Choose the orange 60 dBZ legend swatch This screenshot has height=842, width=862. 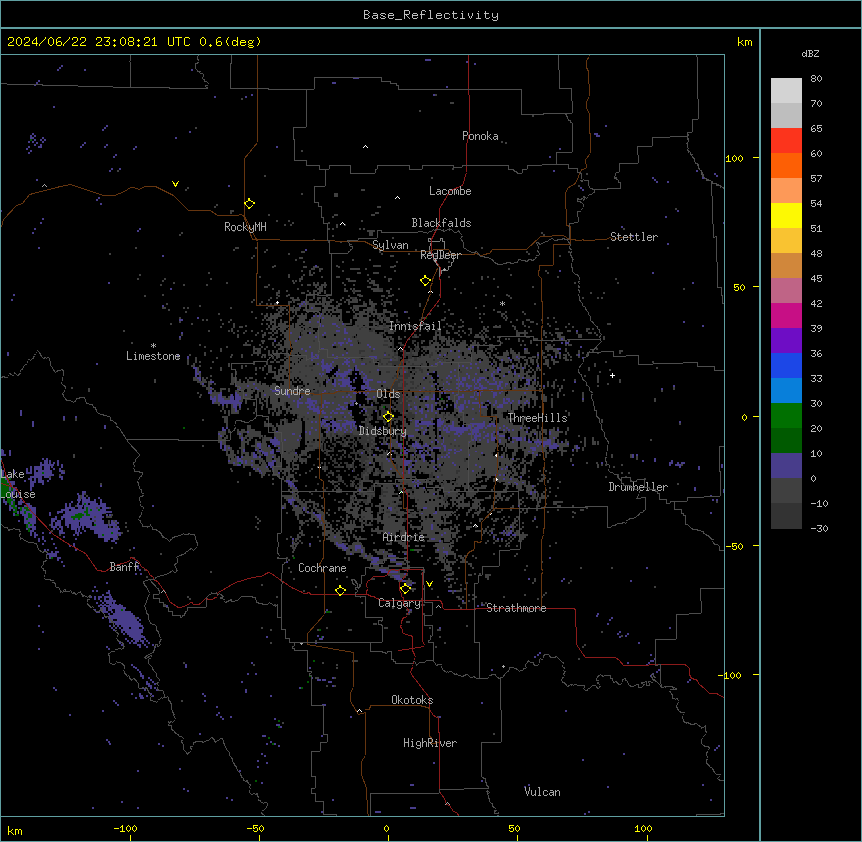point(786,165)
